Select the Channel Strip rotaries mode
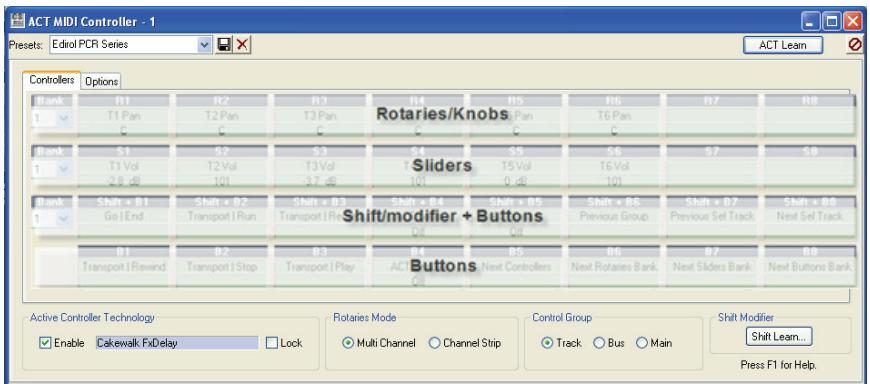The height and width of the screenshot is (384, 870). click(x=434, y=343)
